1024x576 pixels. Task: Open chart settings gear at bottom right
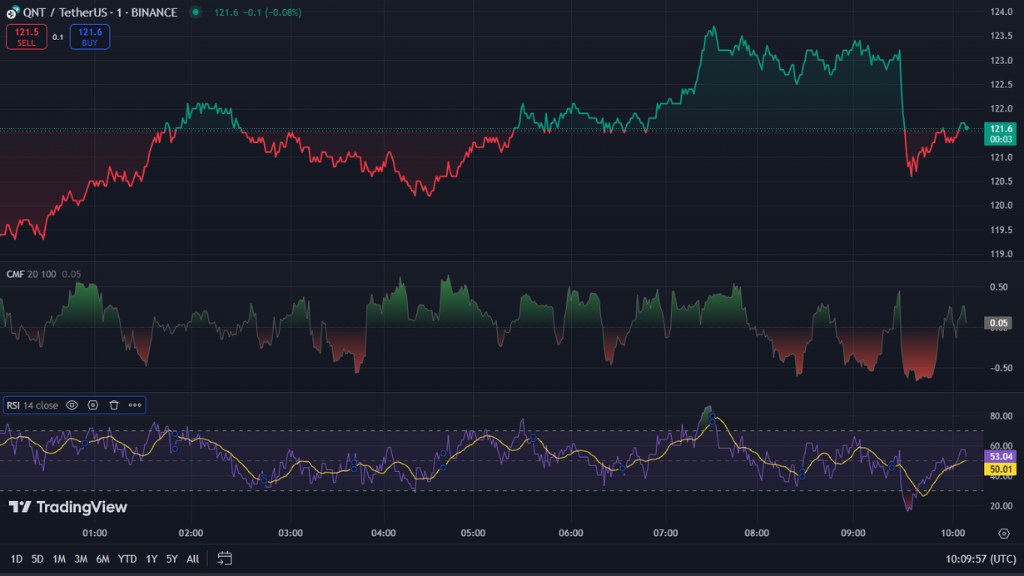coord(1003,533)
